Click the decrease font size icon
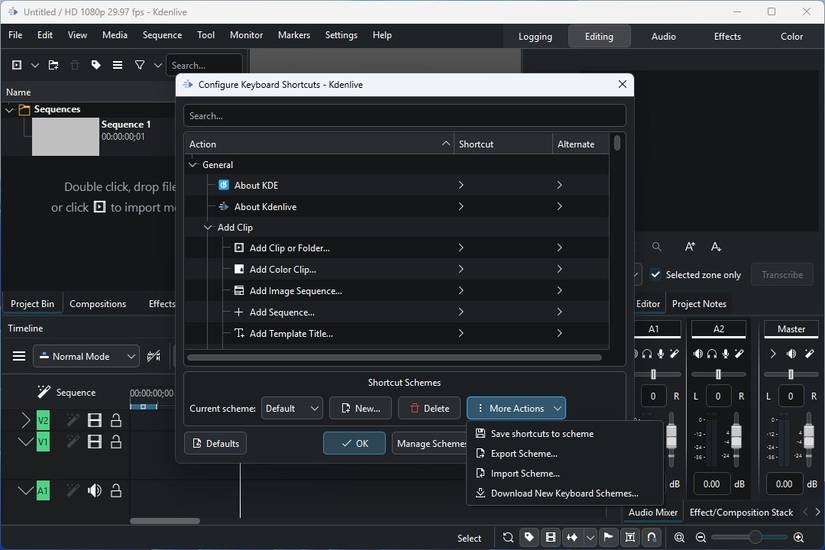This screenshot has height=550, width=825. [x=716, y=247]
